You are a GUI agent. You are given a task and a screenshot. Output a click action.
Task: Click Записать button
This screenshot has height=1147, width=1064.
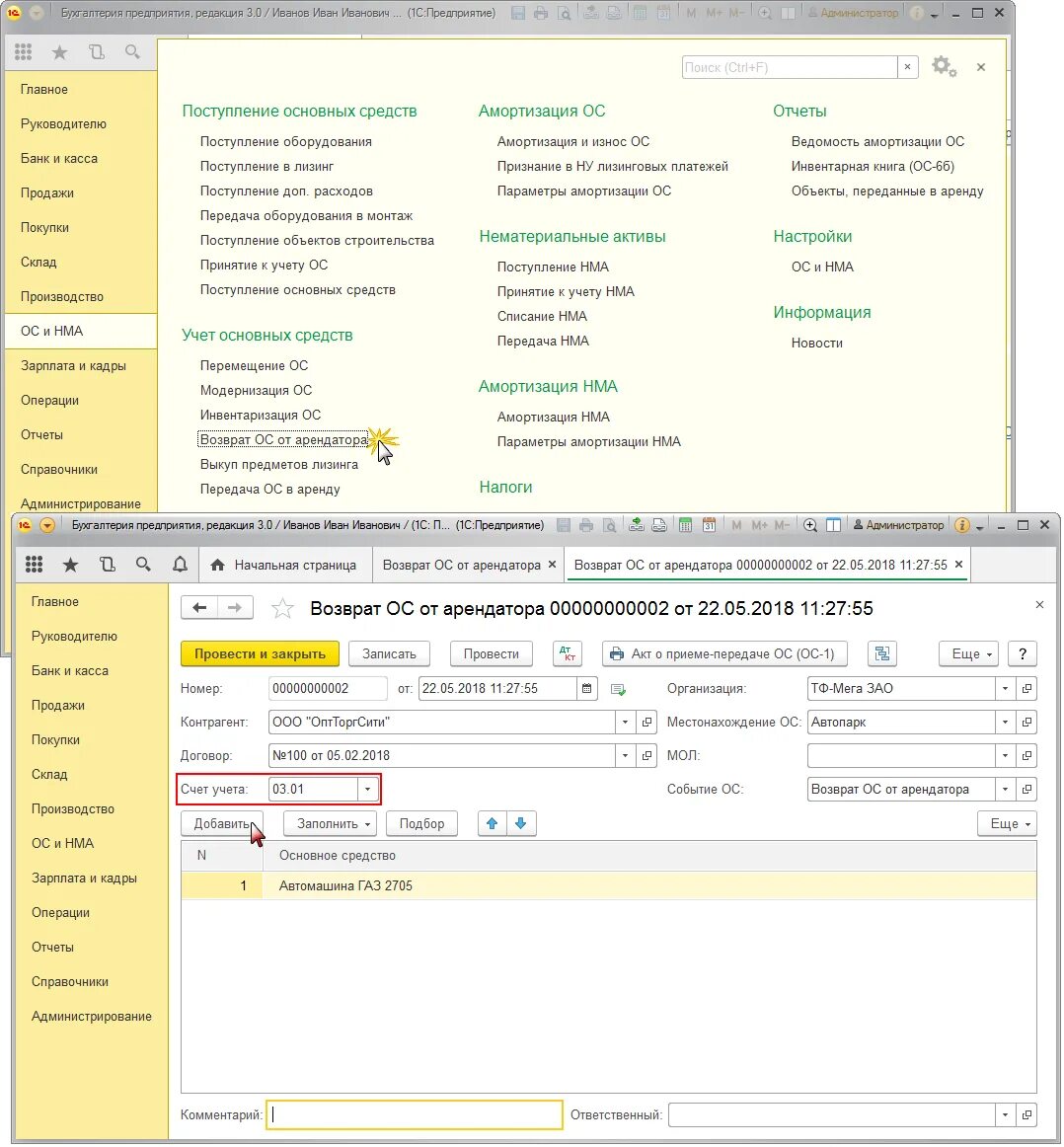coord(389,654)
